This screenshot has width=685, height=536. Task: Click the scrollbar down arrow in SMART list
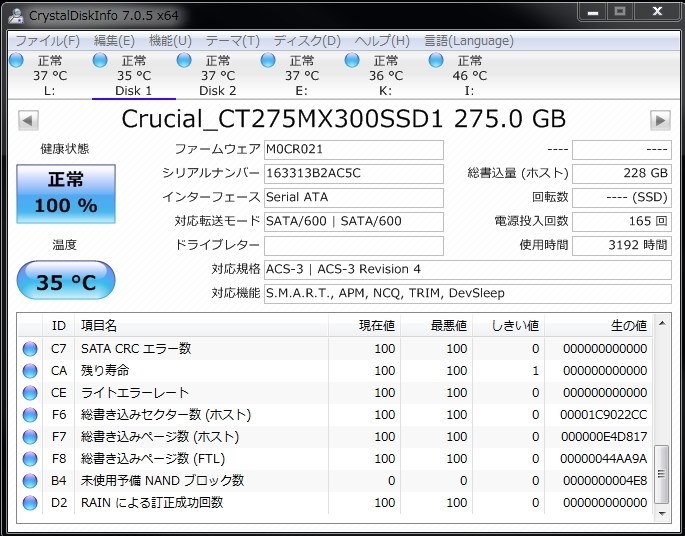coord(662,514)
